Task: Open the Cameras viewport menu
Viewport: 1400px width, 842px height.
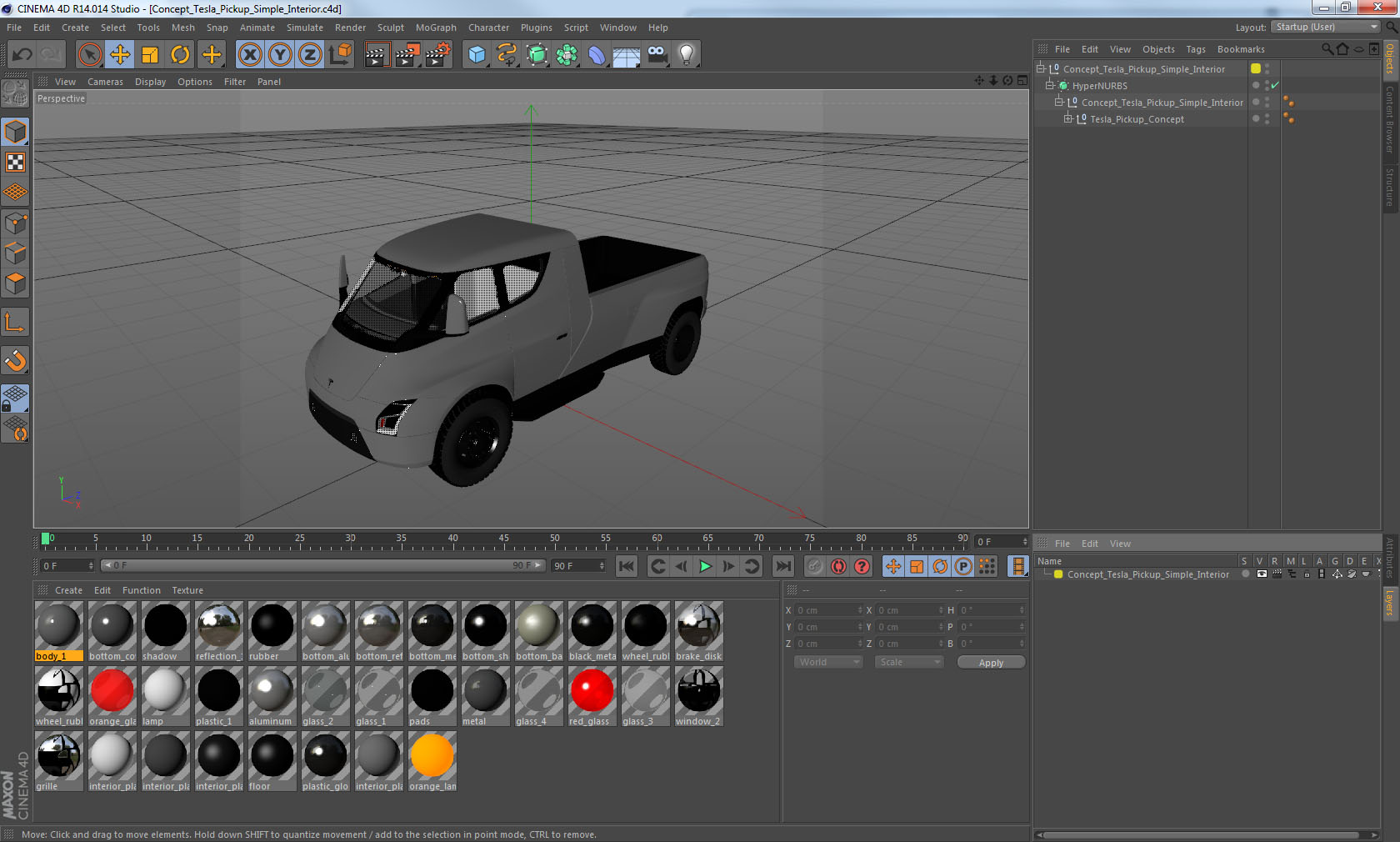Action: point(105,82)
